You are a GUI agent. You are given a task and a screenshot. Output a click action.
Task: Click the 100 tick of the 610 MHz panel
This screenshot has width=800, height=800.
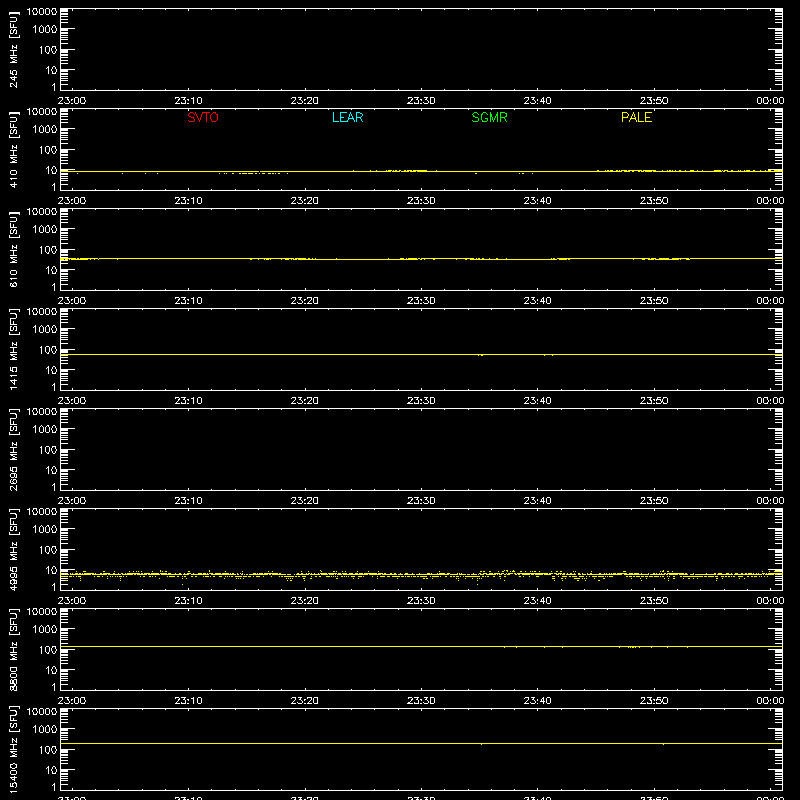(48, 250)
